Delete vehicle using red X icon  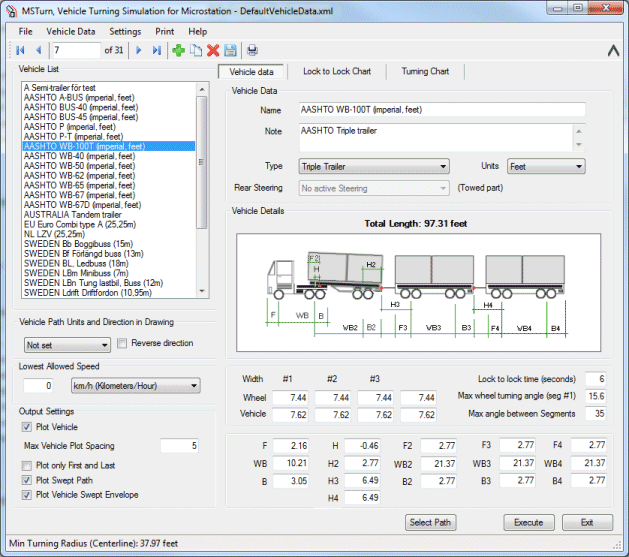tap(213, 50)
